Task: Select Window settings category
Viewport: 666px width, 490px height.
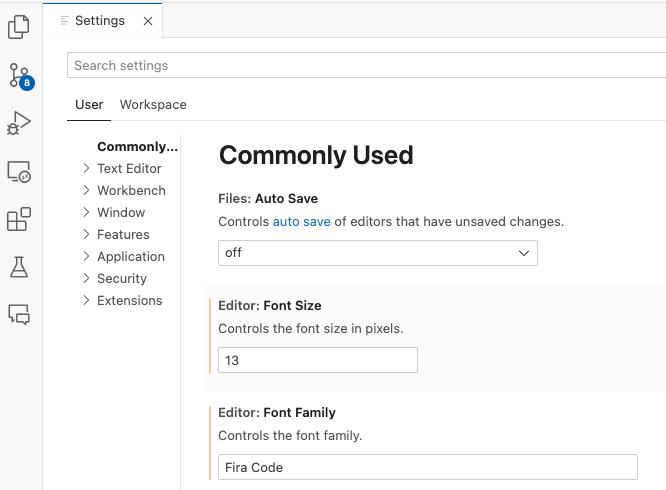Action: (x=121, y=213)
